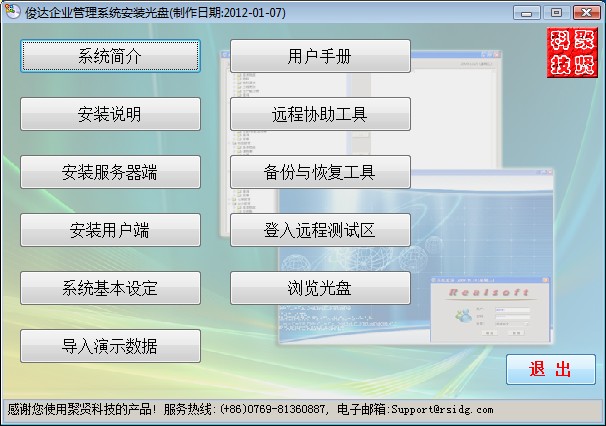This screenshot has height=426, width=606.
Task: Select 浏览光盘 to browse the disc
Action: 320,288
